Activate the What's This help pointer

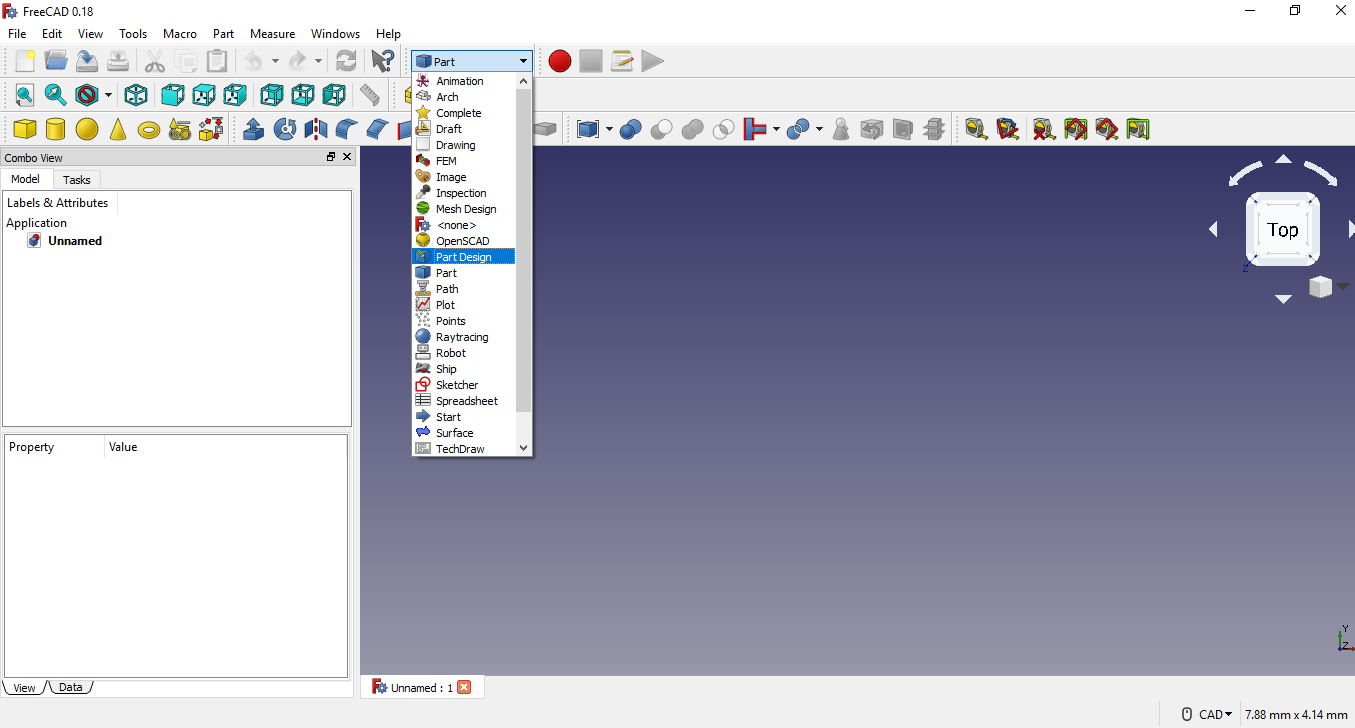382,61
